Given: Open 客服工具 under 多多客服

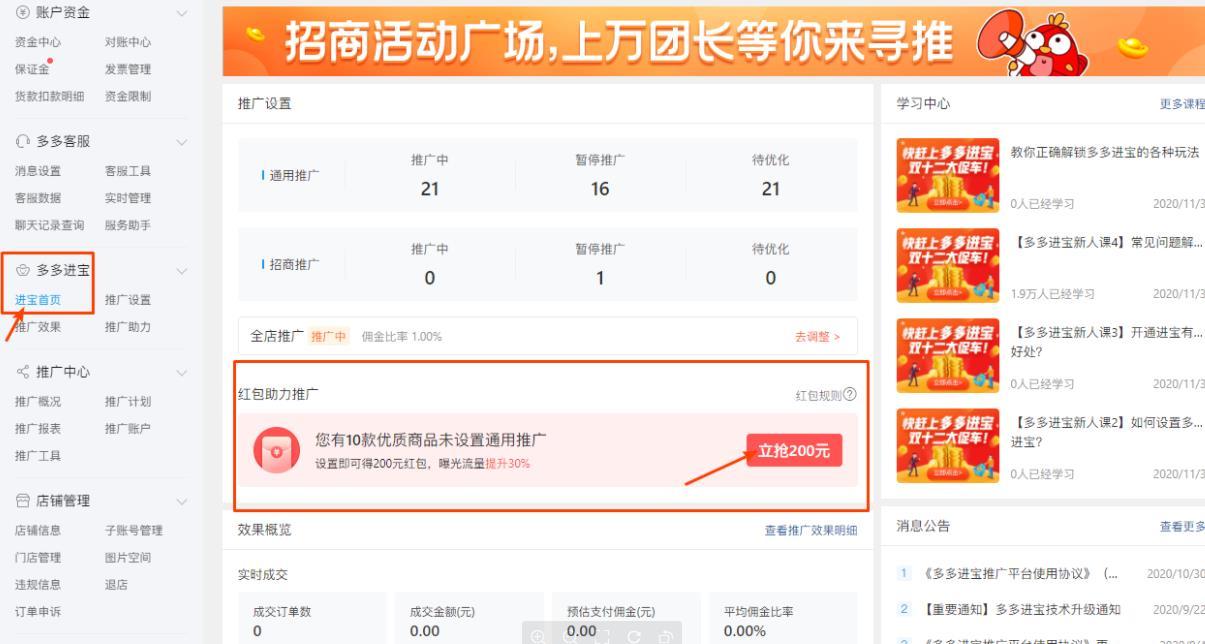Looking at the screenshot, I should 127,171.
